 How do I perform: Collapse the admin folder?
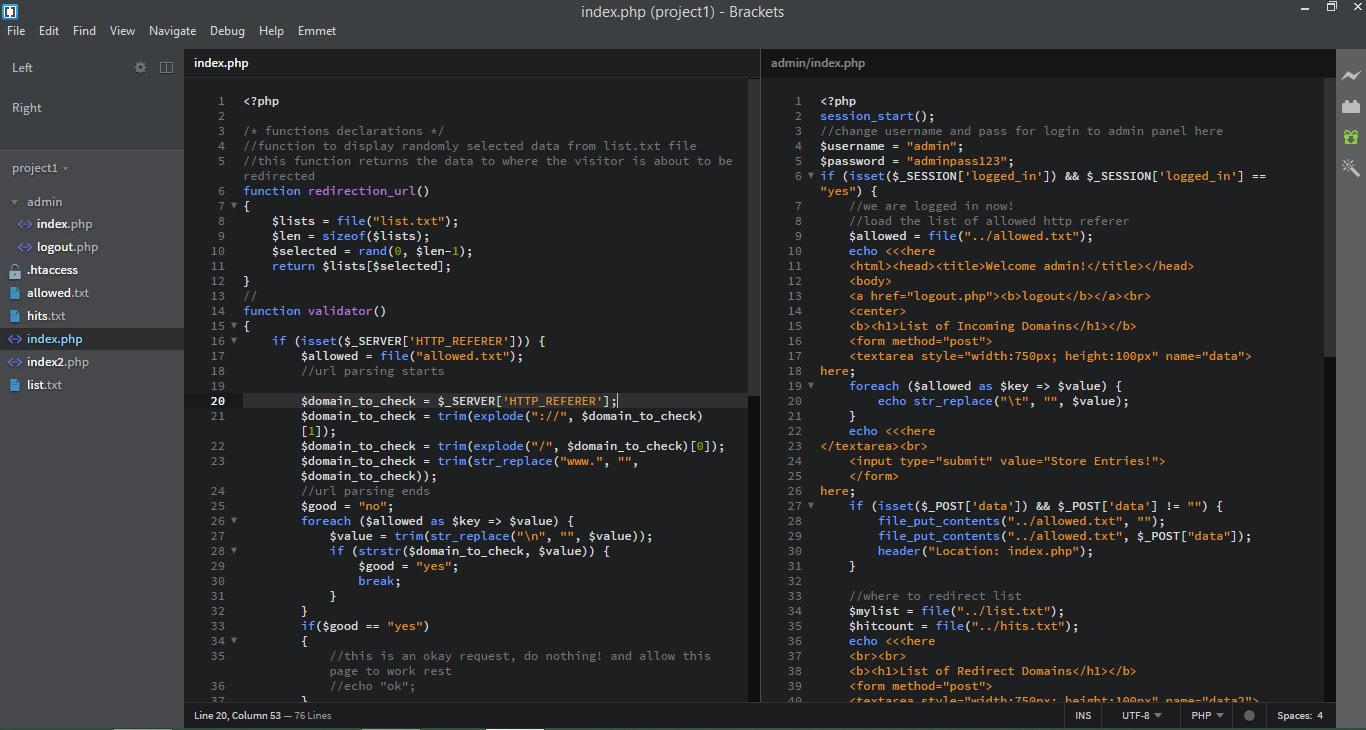click(x=16, y=202)
